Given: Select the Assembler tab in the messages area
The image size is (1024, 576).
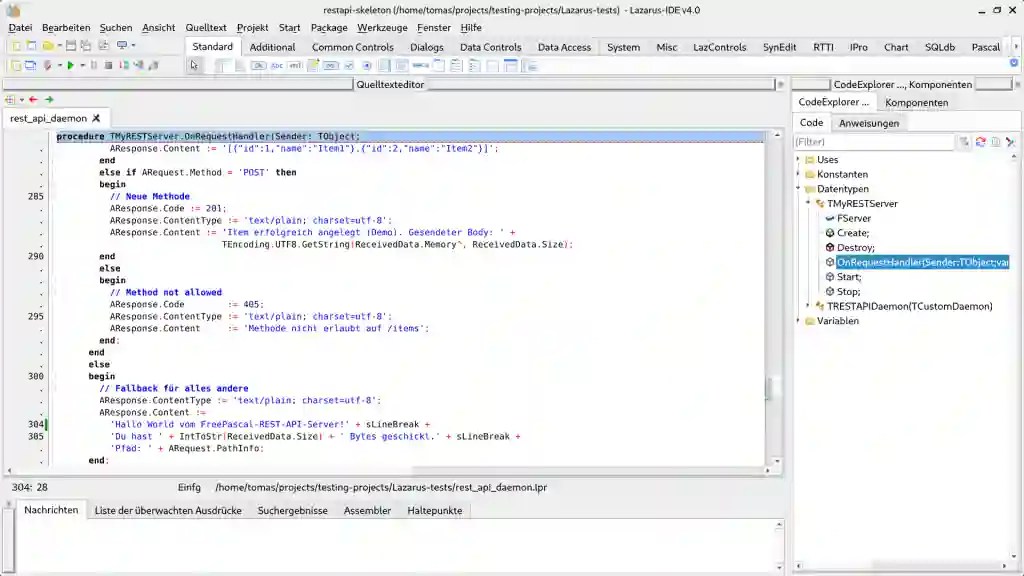Looking at the screenshot, I should click(x=367, y=510).
